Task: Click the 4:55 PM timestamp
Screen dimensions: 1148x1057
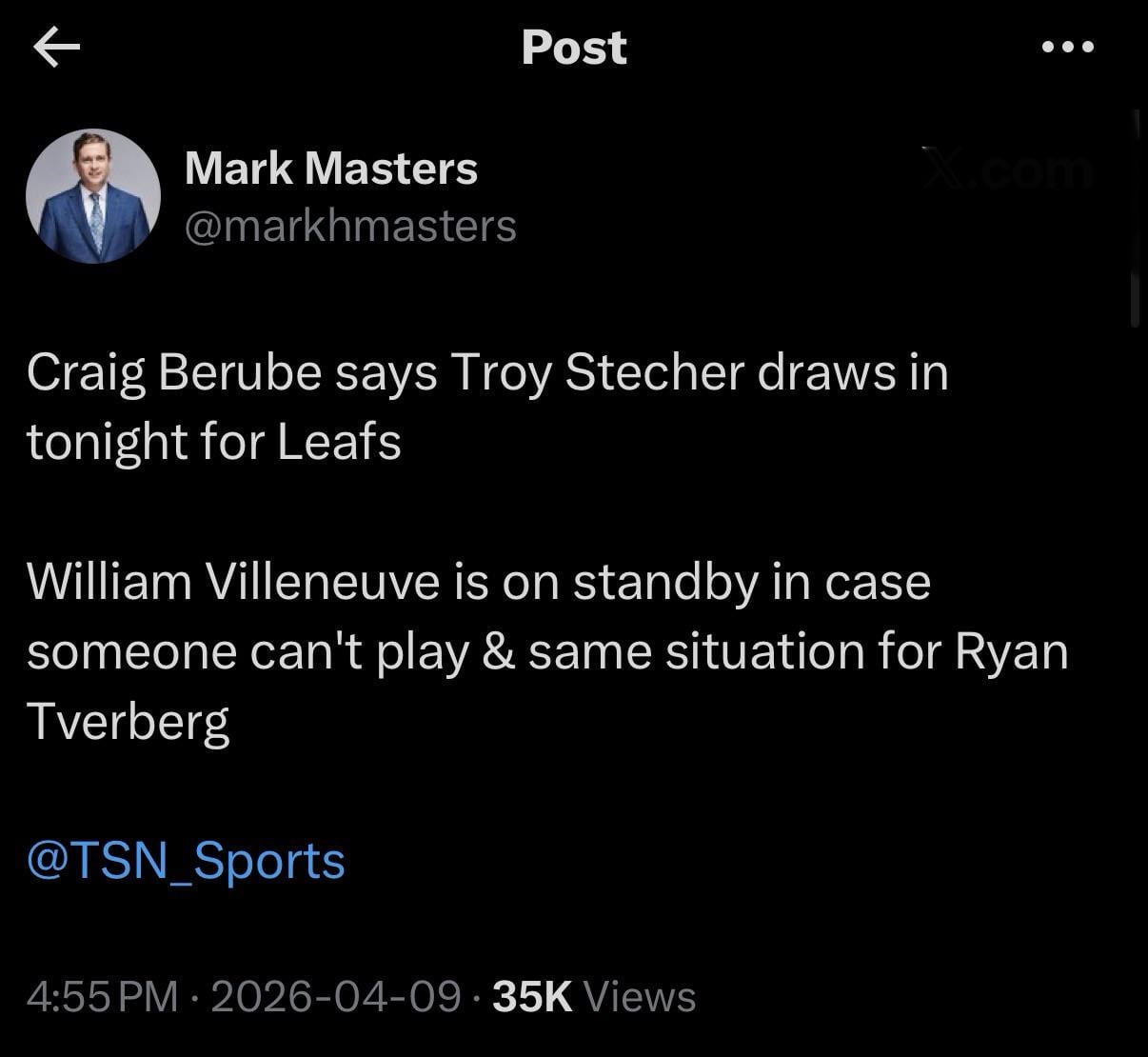Action: pyautogui.click(x=102, y=997)
